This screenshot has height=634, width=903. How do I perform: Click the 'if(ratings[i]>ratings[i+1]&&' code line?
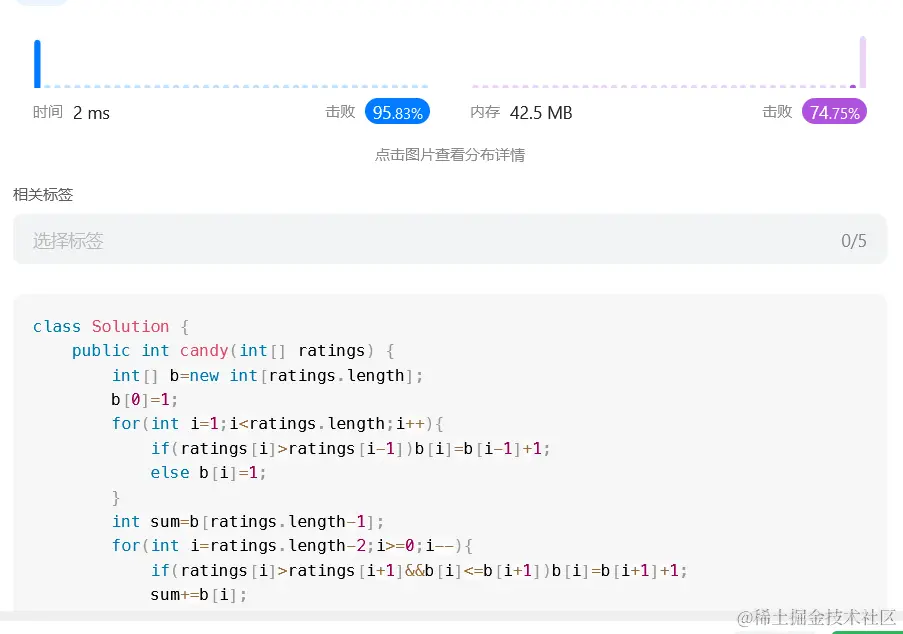coord(419,571)
